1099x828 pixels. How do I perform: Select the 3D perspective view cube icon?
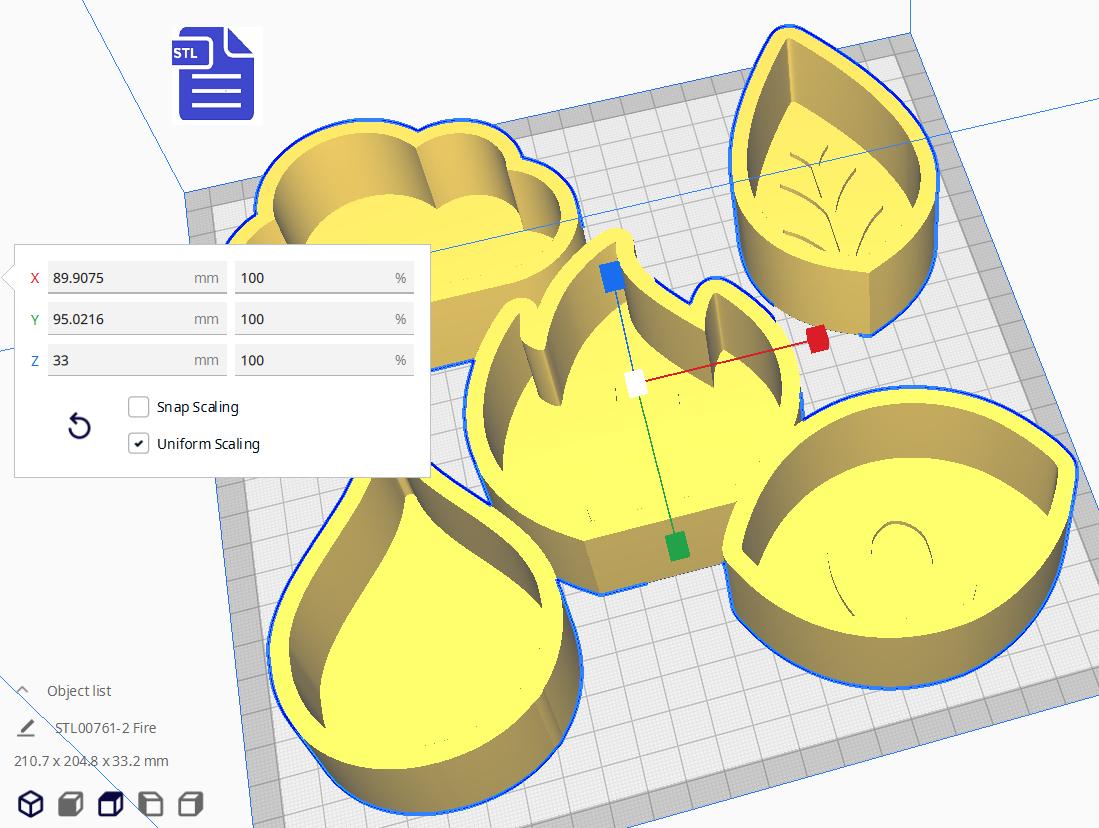(31, 803)
